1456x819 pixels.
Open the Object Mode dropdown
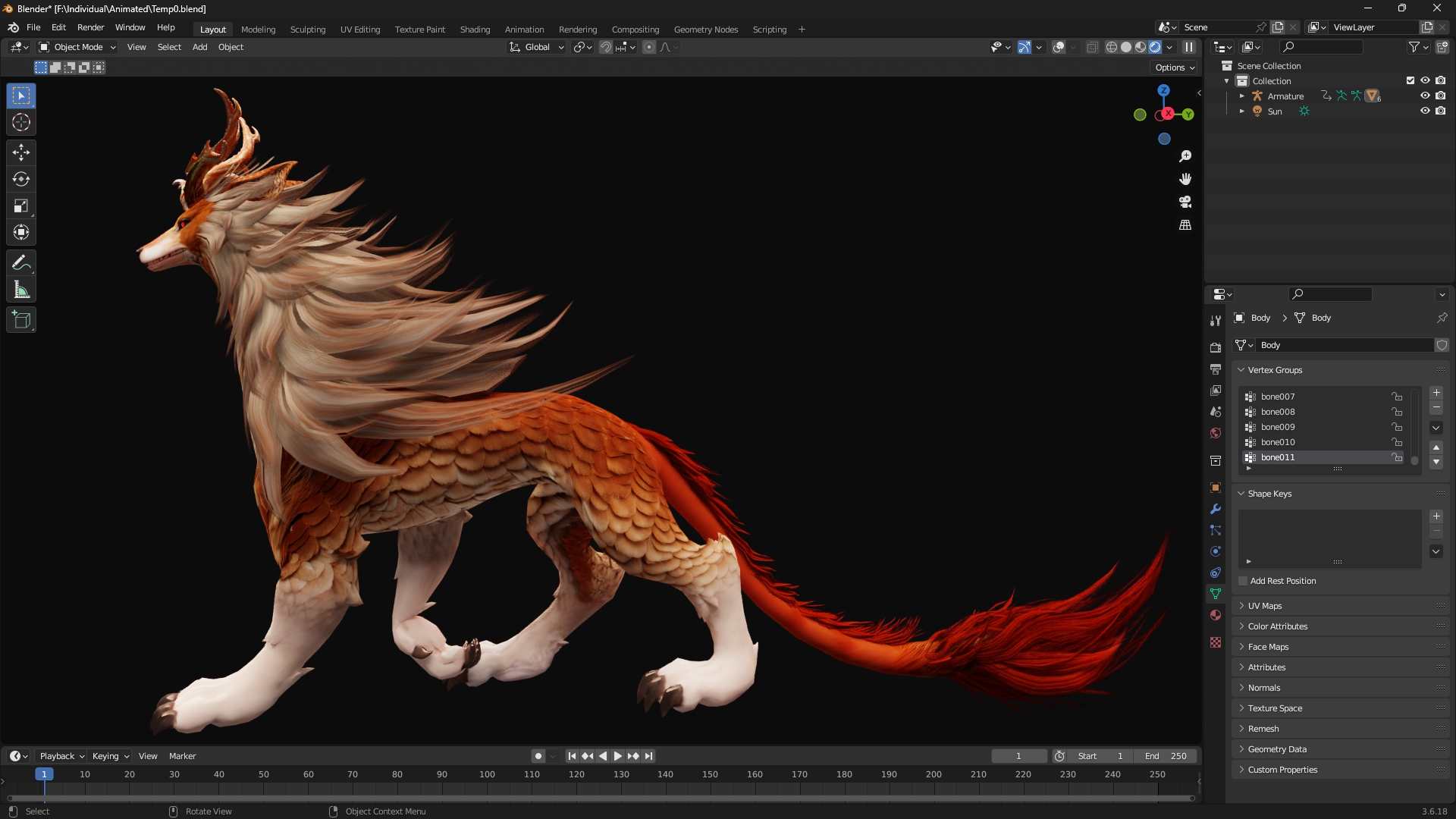pos(77,47)
